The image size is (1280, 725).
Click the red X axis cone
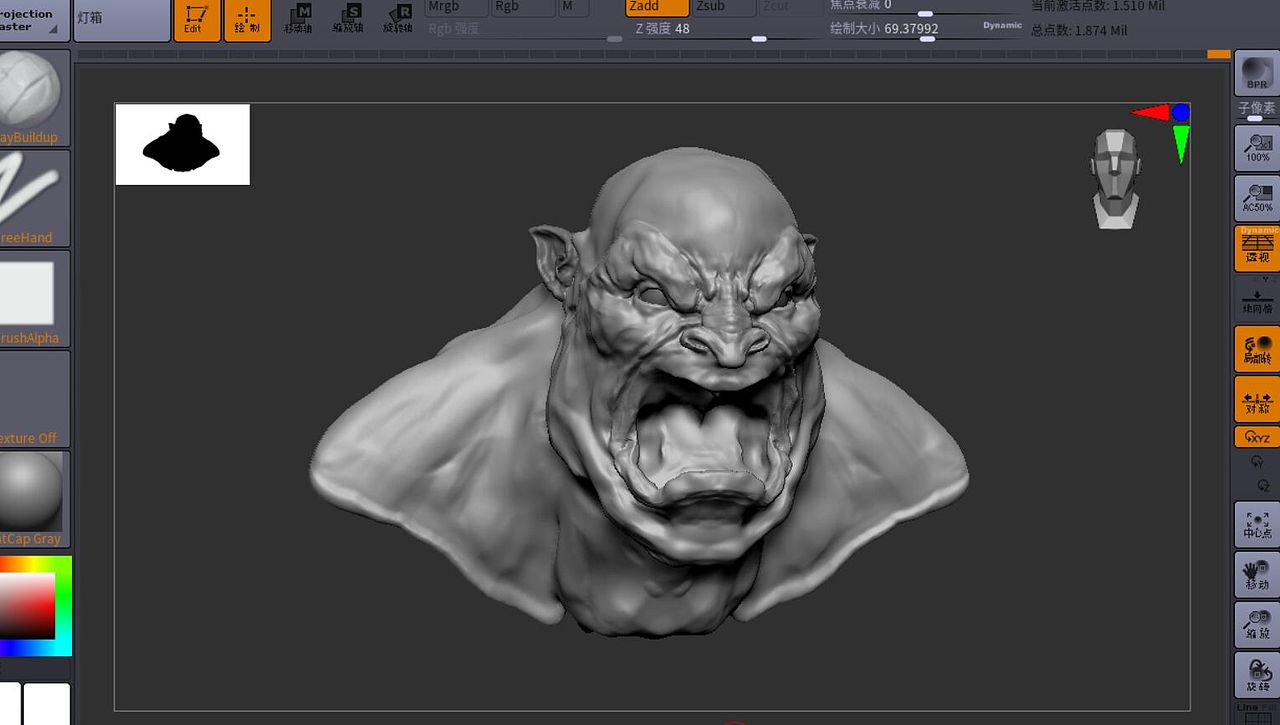coord(1150,112)
